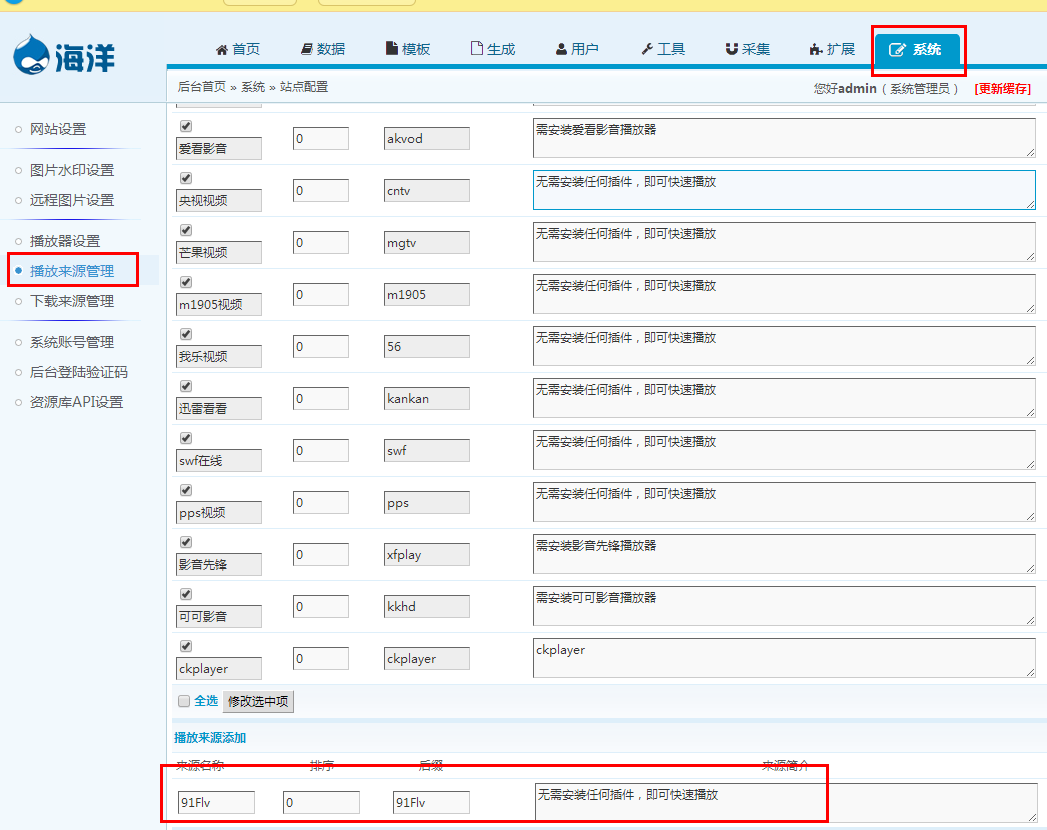Focus the swf suffix field

(x=427, y=451)
